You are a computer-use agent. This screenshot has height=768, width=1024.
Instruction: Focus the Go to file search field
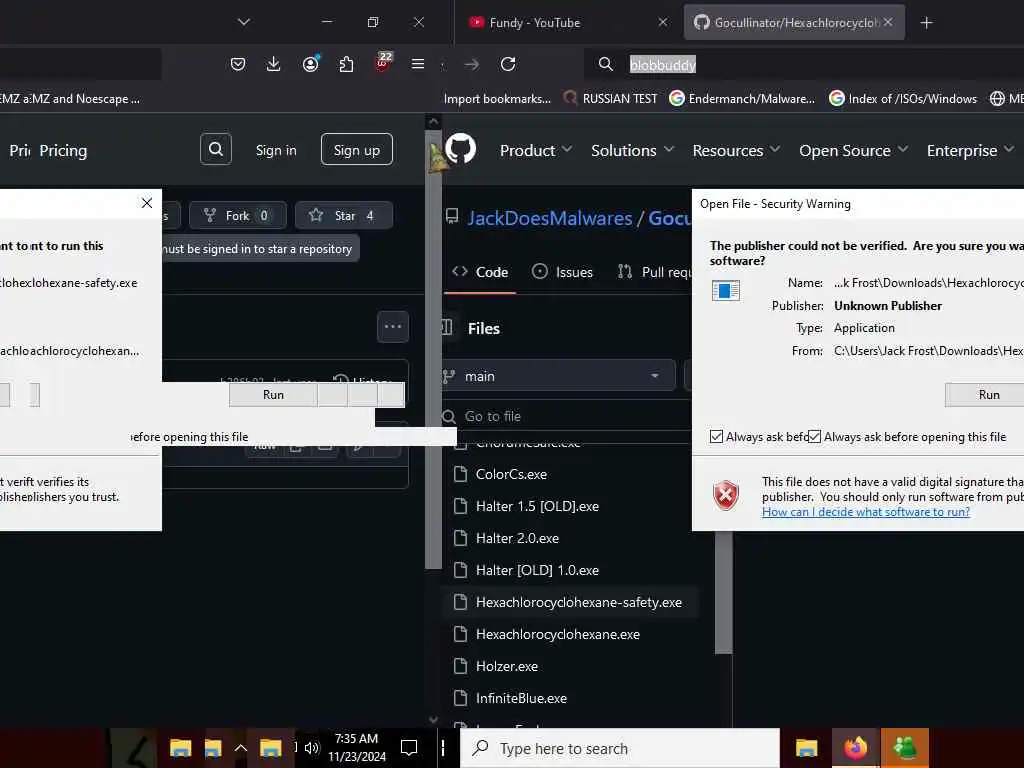pyautogui.click(x=566, y=416)
